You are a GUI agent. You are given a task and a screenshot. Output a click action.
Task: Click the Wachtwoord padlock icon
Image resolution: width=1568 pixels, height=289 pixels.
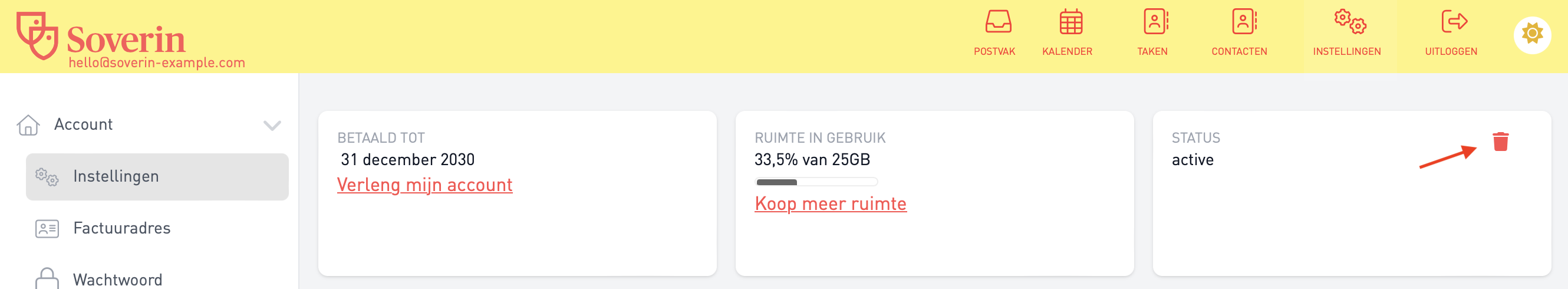(47, 278)
